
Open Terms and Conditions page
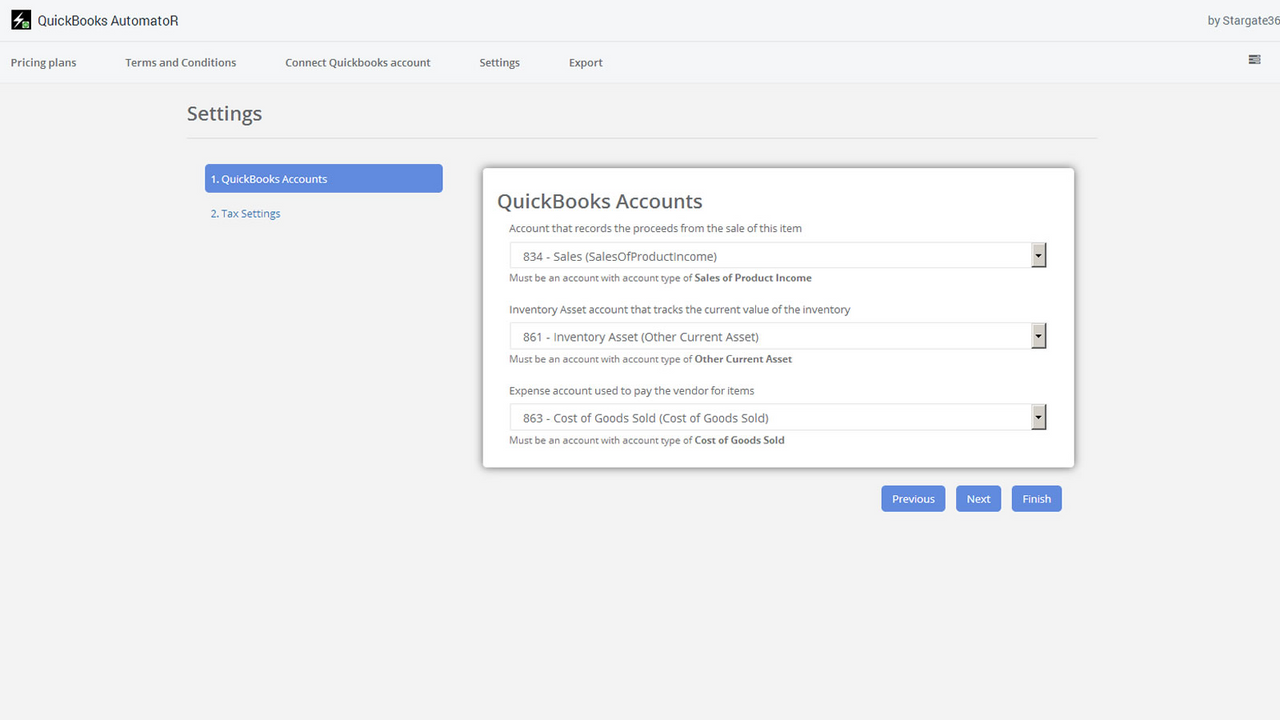tap(181, 62)
